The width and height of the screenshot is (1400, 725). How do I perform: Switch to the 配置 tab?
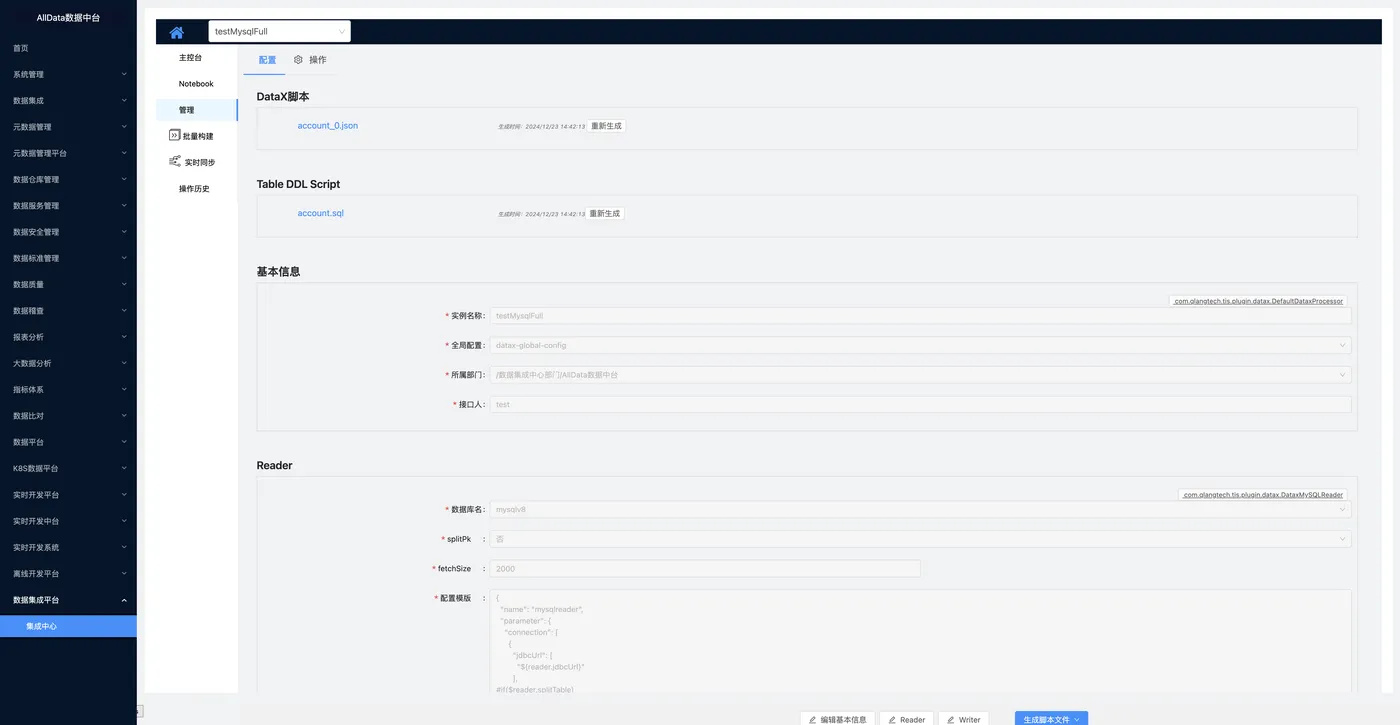pyautogui.click(x=267, y=60)
